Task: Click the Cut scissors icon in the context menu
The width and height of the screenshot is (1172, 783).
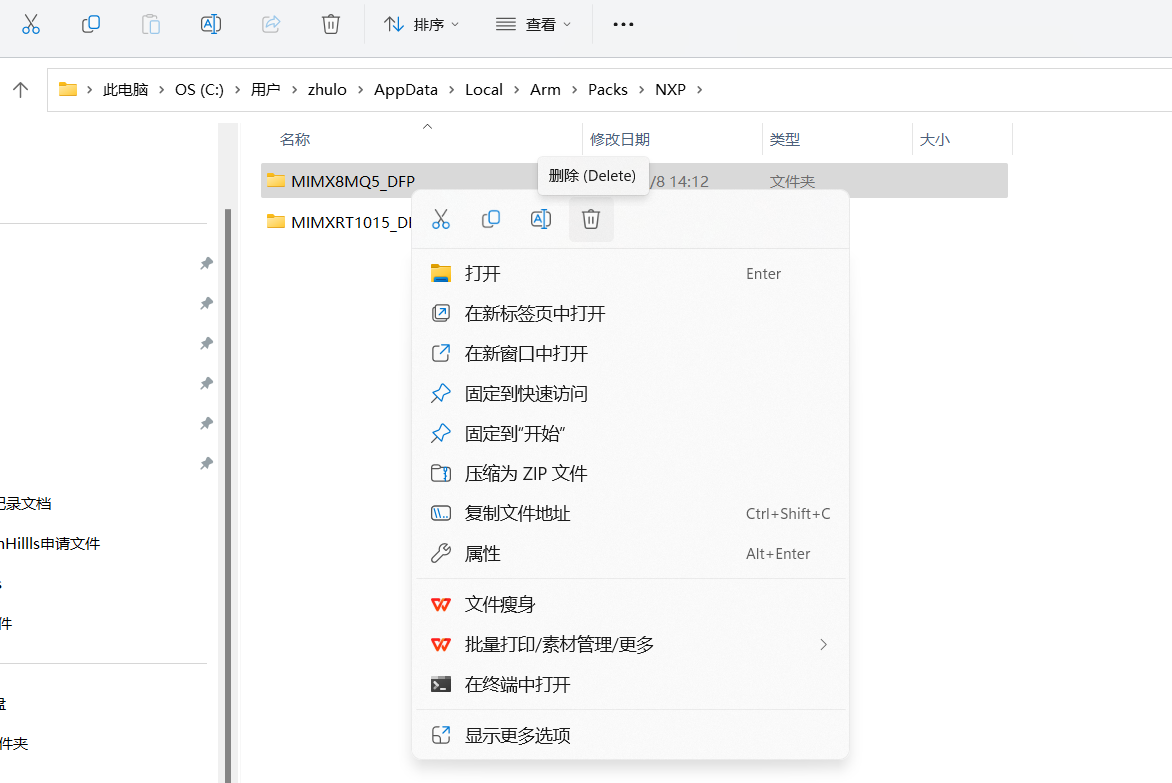Action: [441, 219]
